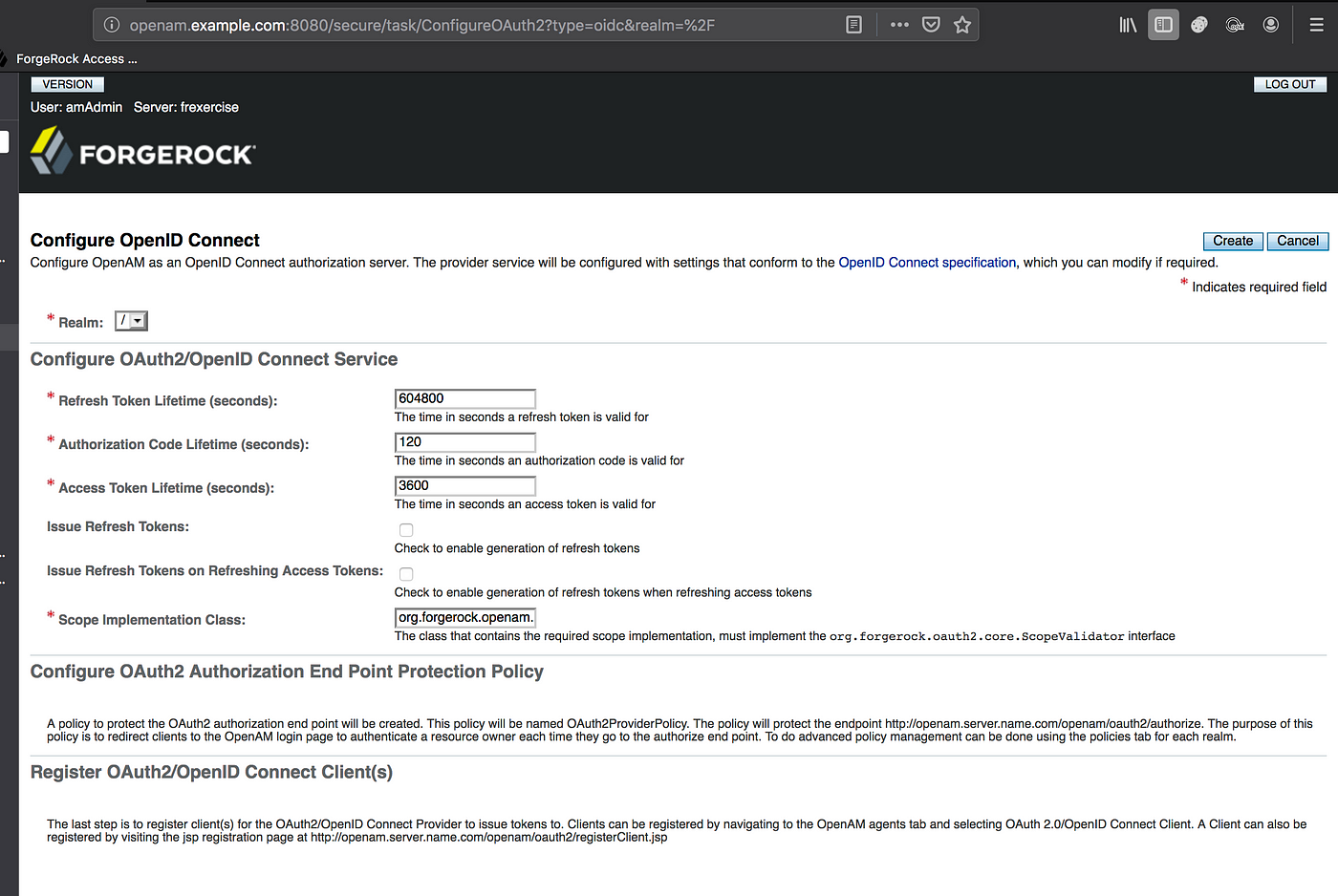Bookmark this page with star icon
Viewport: 1338px width, 896px height.
pyautogui.click(x=962, y=25)
